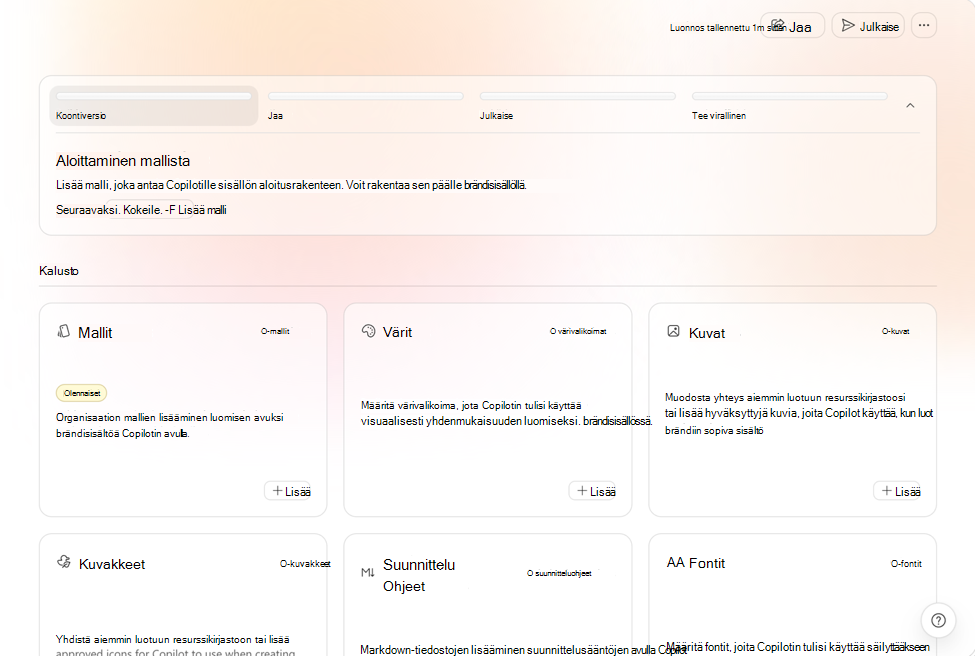This screenshot has height=656, width=975.
Task: Click the Jaa share icon
Action: coord(778,24)
